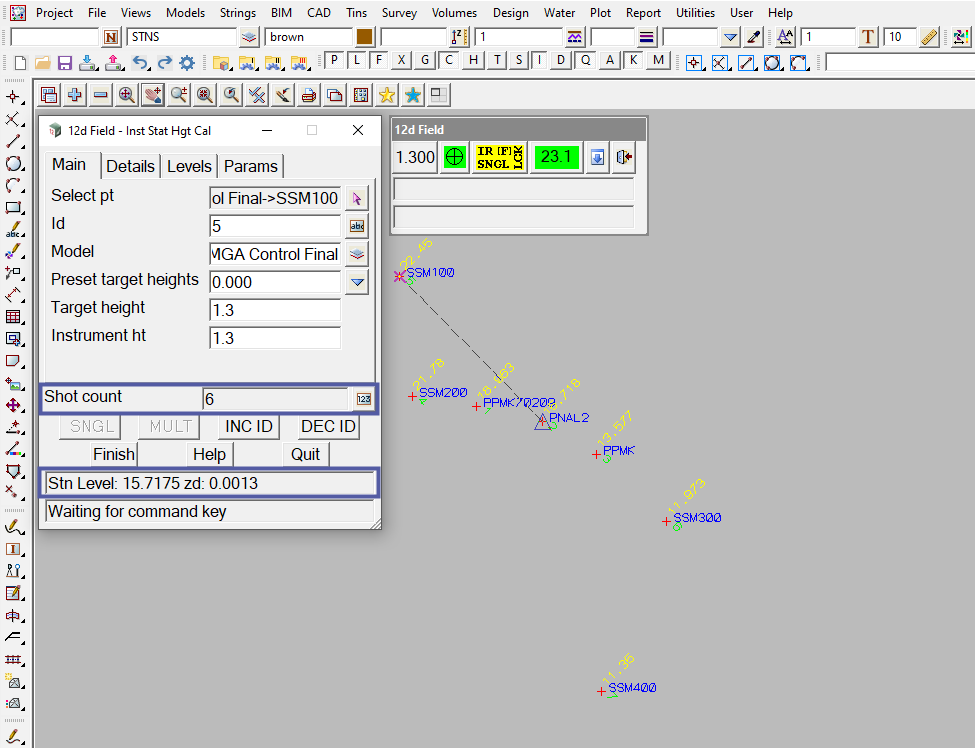The image size is (975, 748).
Task: Click the Select pt cursor pick icon
Action: [x=357, y=198]
